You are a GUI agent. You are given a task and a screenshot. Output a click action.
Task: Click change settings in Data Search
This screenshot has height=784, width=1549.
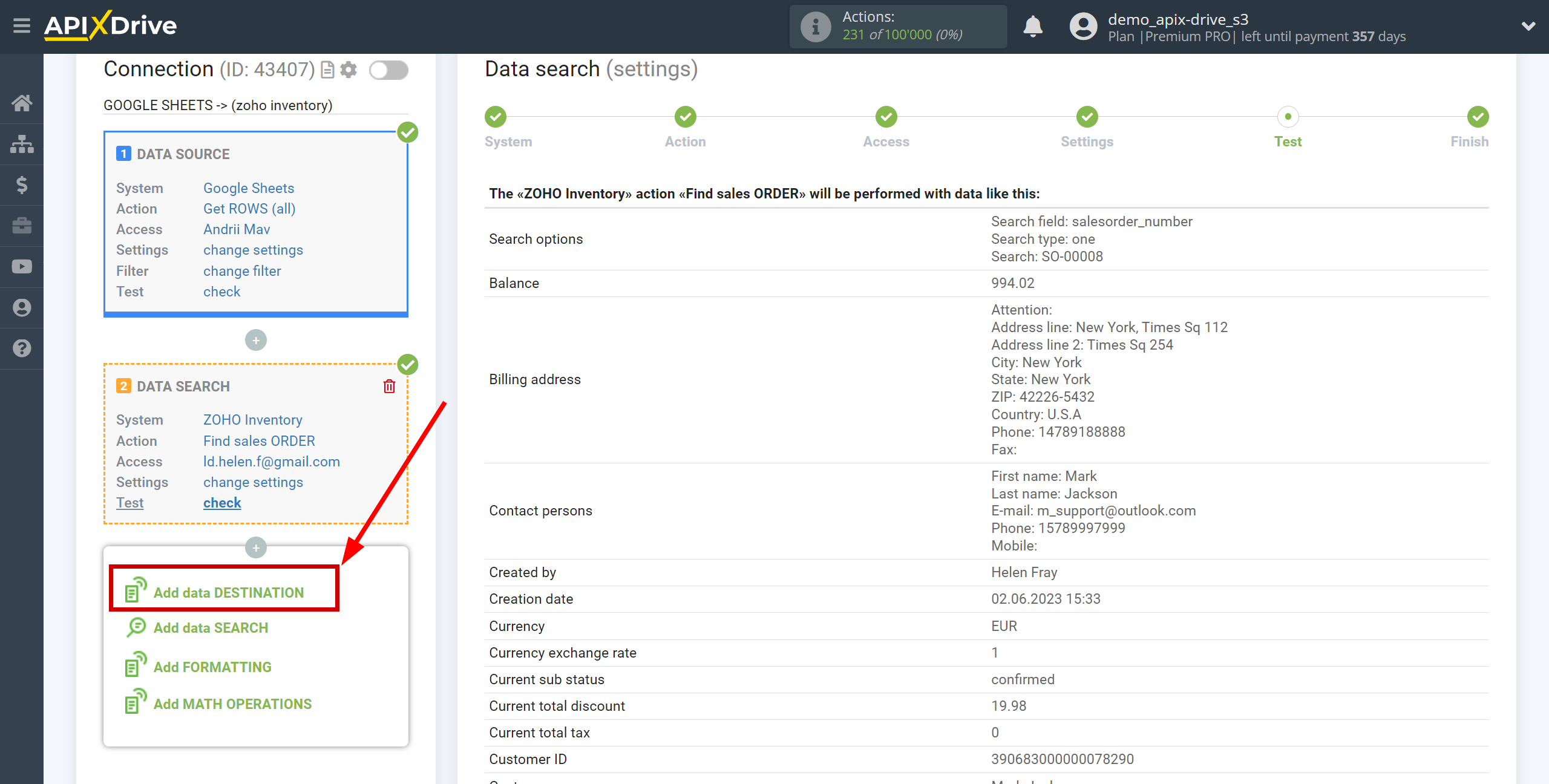tap(253, 482)
